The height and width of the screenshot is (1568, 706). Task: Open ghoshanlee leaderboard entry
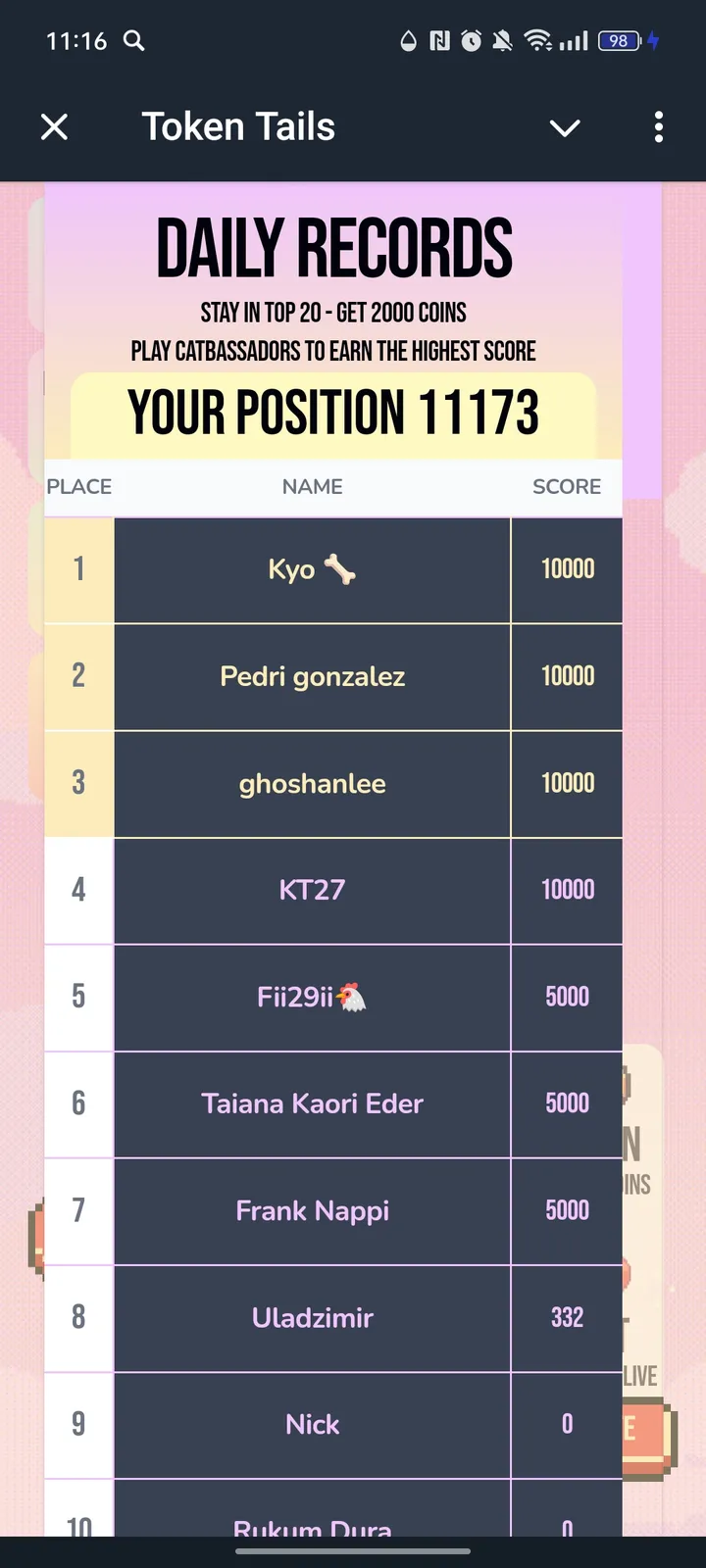312,784
